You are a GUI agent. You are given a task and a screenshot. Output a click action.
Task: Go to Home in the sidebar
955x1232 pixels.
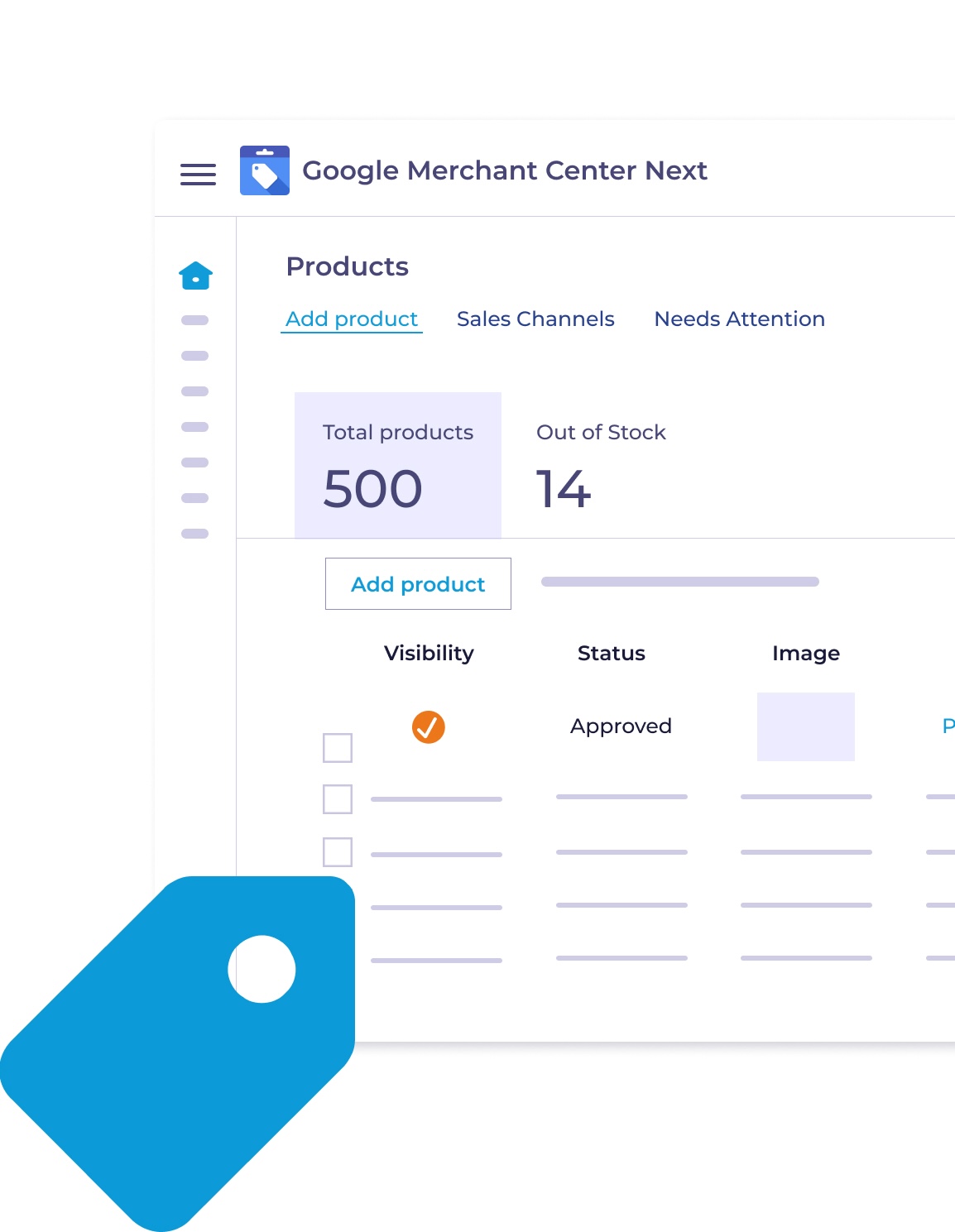196,276
